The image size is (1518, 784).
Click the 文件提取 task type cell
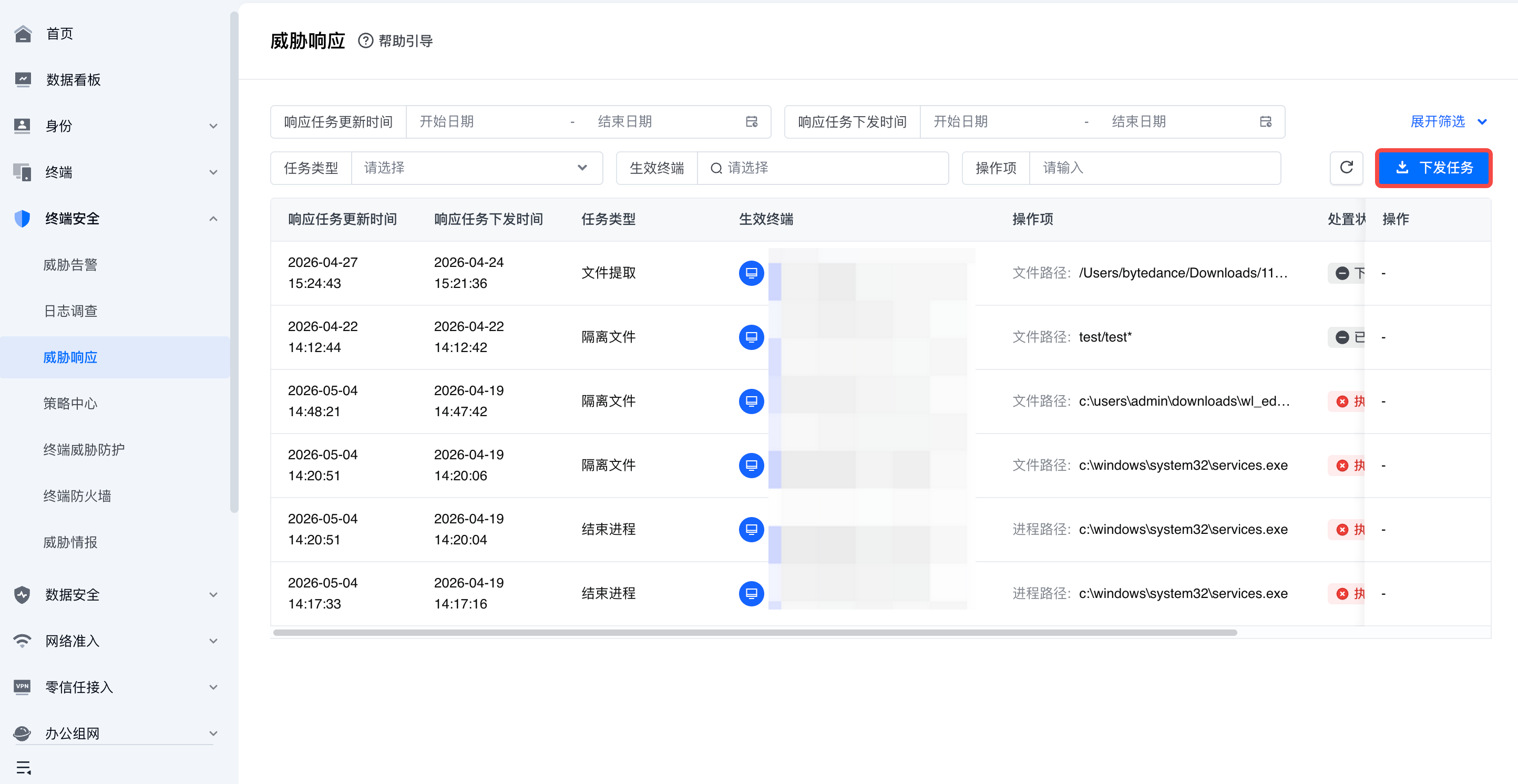[x=608, y=273]
